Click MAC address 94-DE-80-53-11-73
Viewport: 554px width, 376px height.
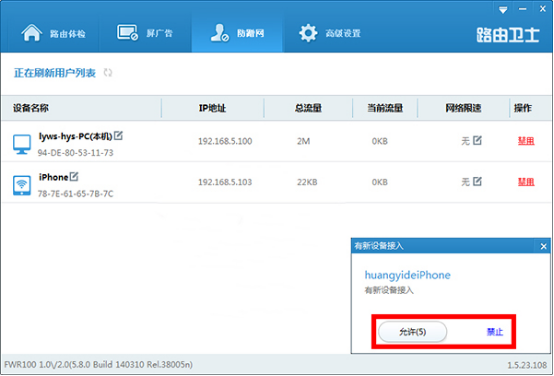click(x=76, y=153)
